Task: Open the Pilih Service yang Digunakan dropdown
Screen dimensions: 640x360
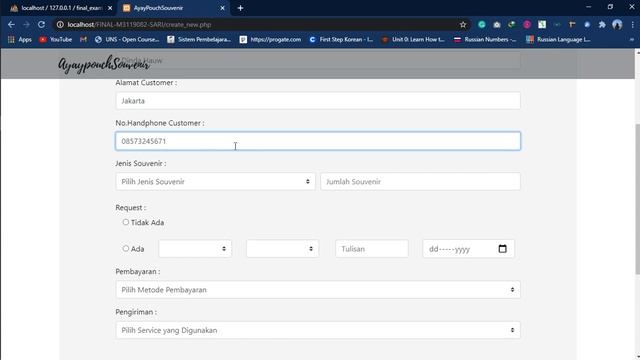Action: pos(318,330)
